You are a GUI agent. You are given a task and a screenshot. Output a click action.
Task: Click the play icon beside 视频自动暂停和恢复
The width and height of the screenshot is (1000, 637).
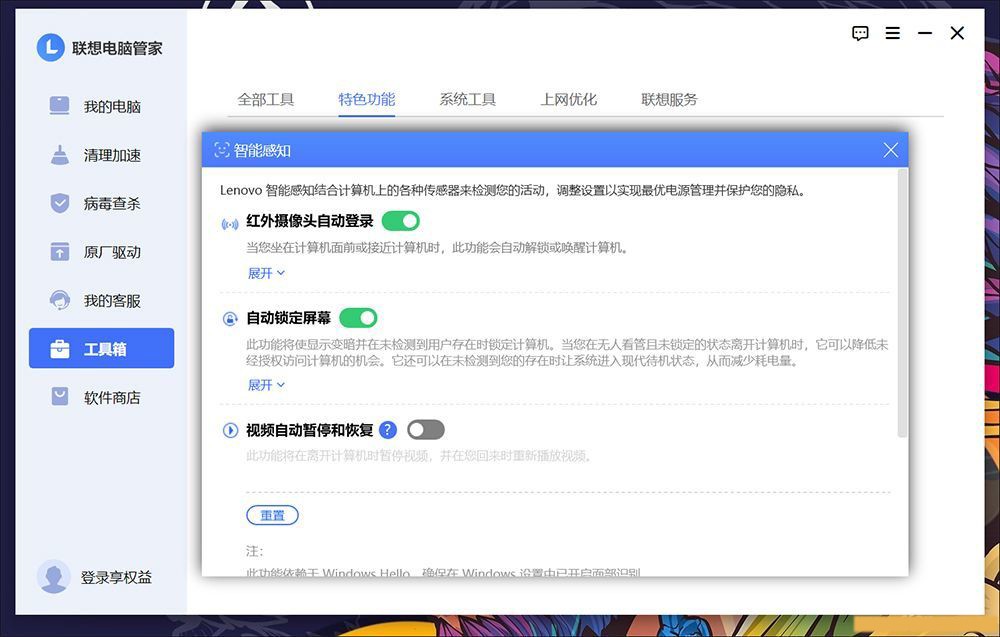click(x=230, y=430)
